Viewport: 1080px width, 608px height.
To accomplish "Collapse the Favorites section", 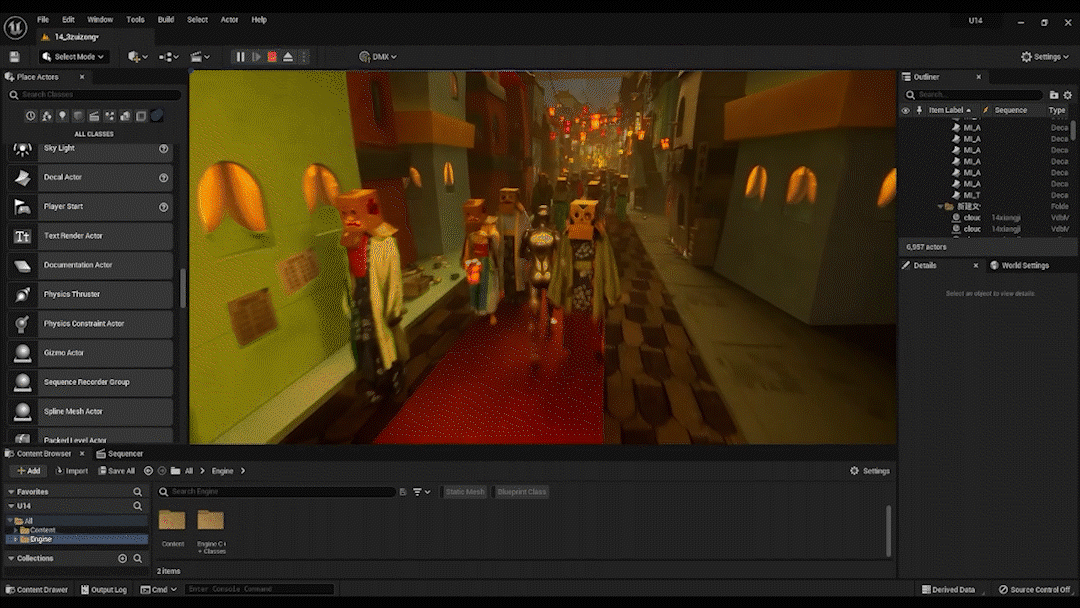I will click(11, 492).
